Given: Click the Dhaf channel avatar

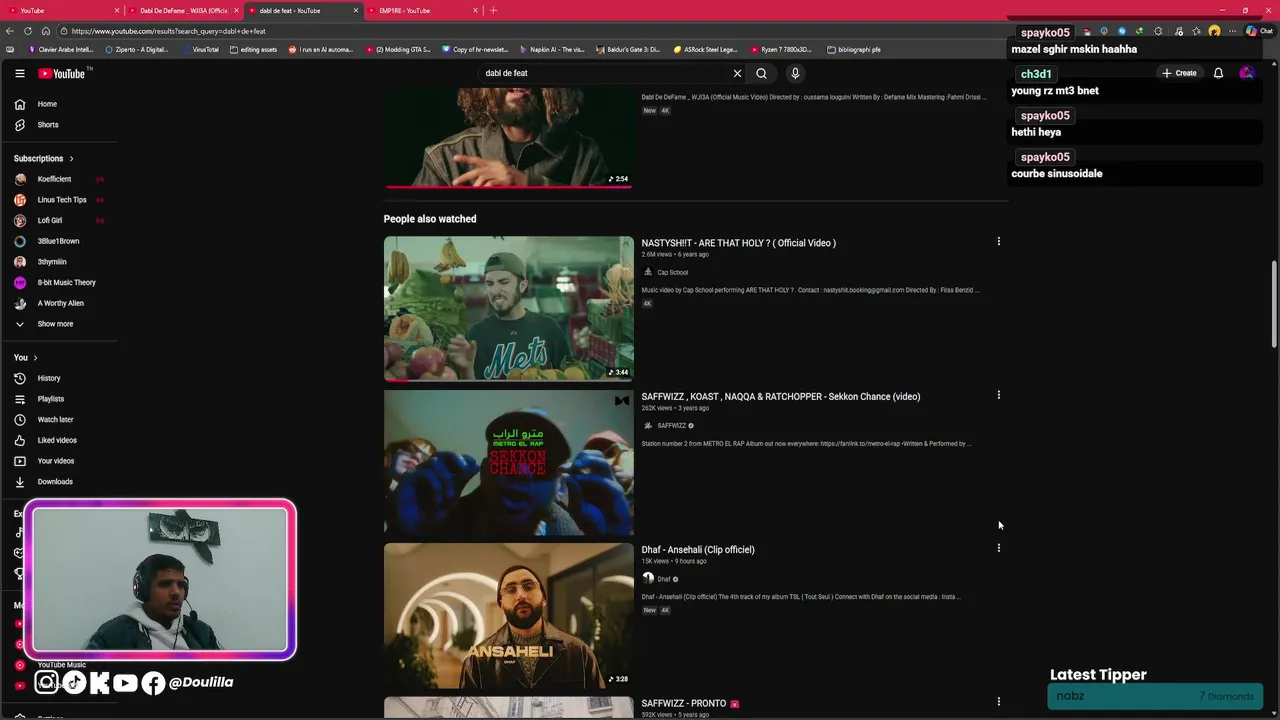Looking at the screenshot, I should point(648,578).
